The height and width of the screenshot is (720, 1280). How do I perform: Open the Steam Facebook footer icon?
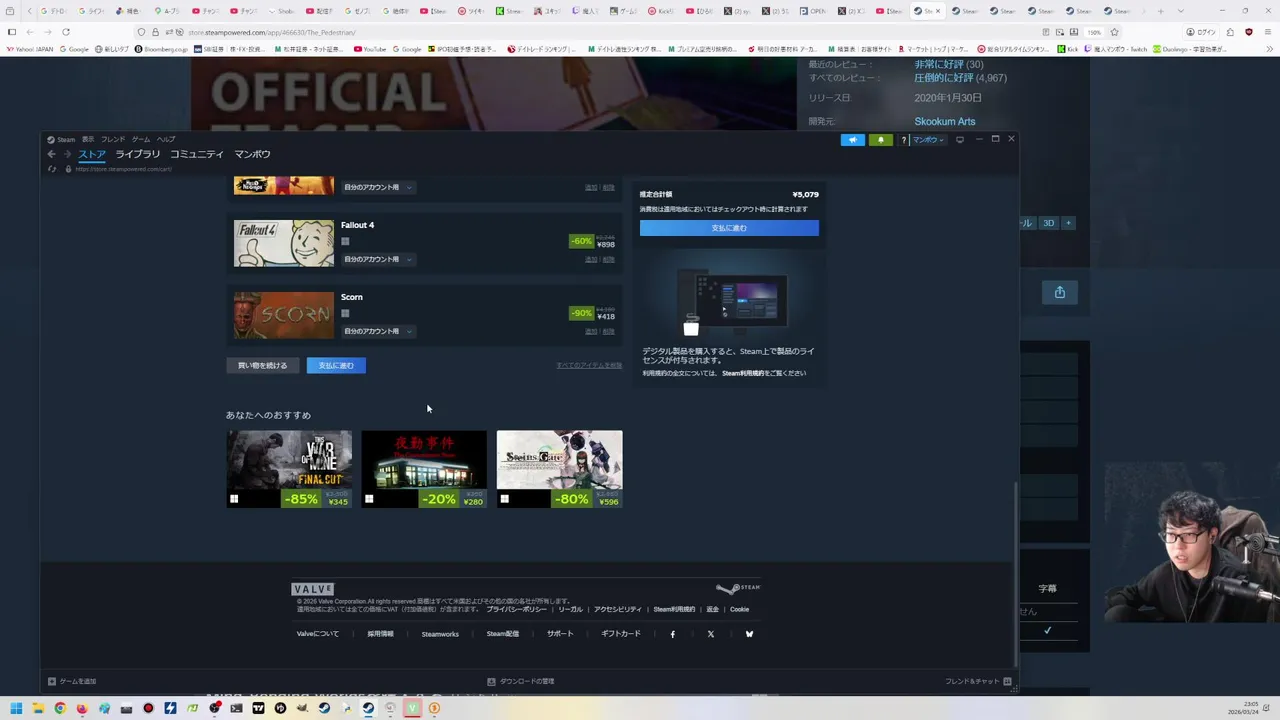point(672,634)
